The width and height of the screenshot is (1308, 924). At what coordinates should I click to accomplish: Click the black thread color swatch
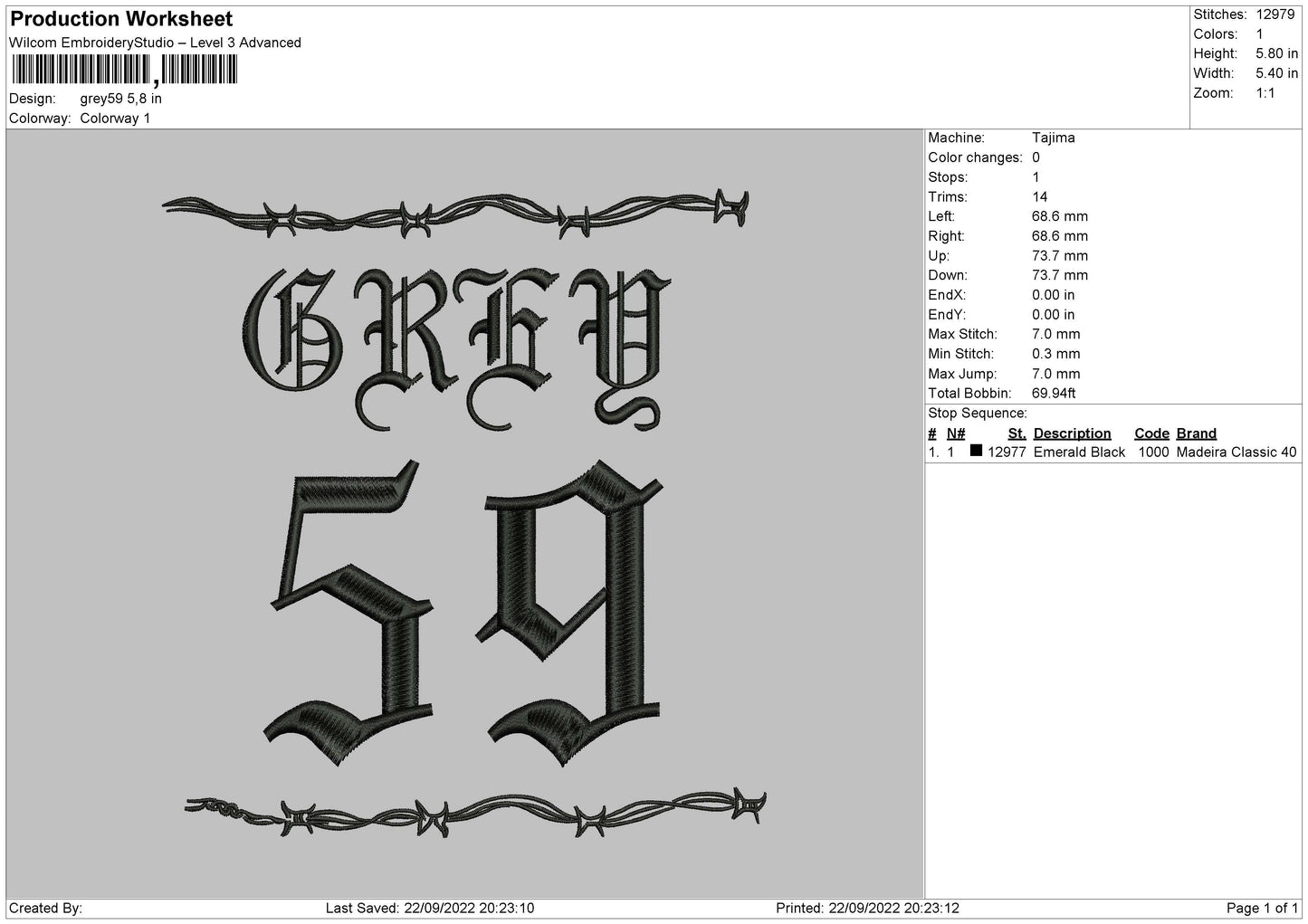[x=976, y=451]
